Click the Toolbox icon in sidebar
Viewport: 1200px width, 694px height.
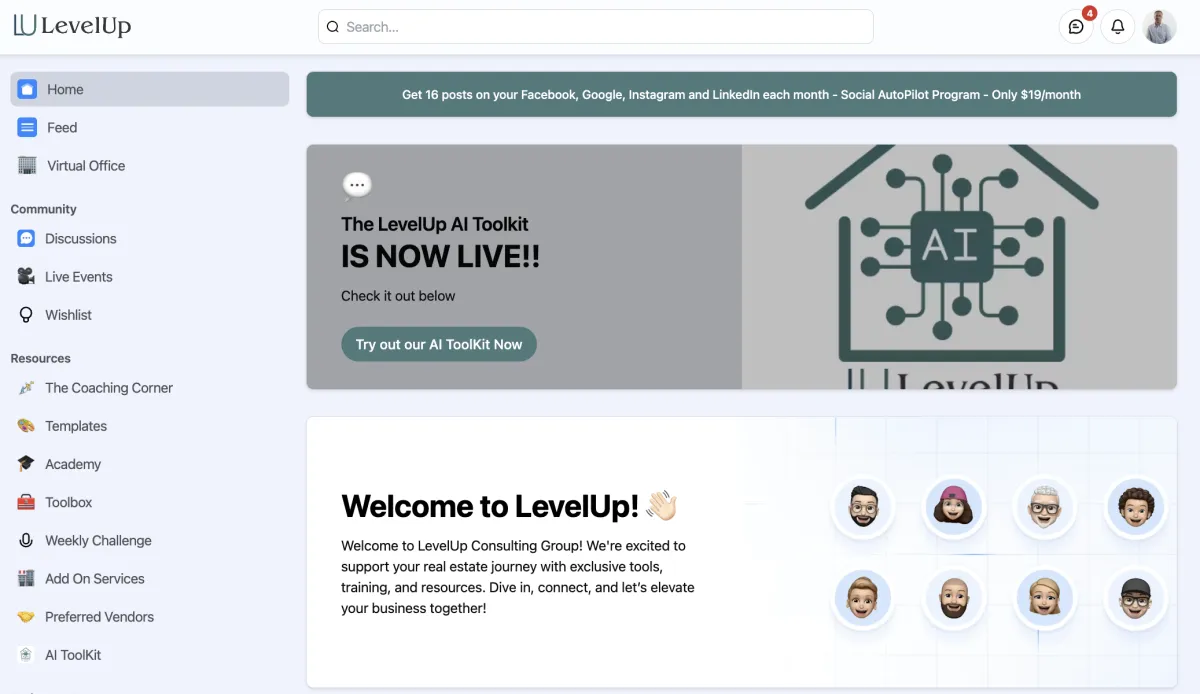tap(26, 501)
